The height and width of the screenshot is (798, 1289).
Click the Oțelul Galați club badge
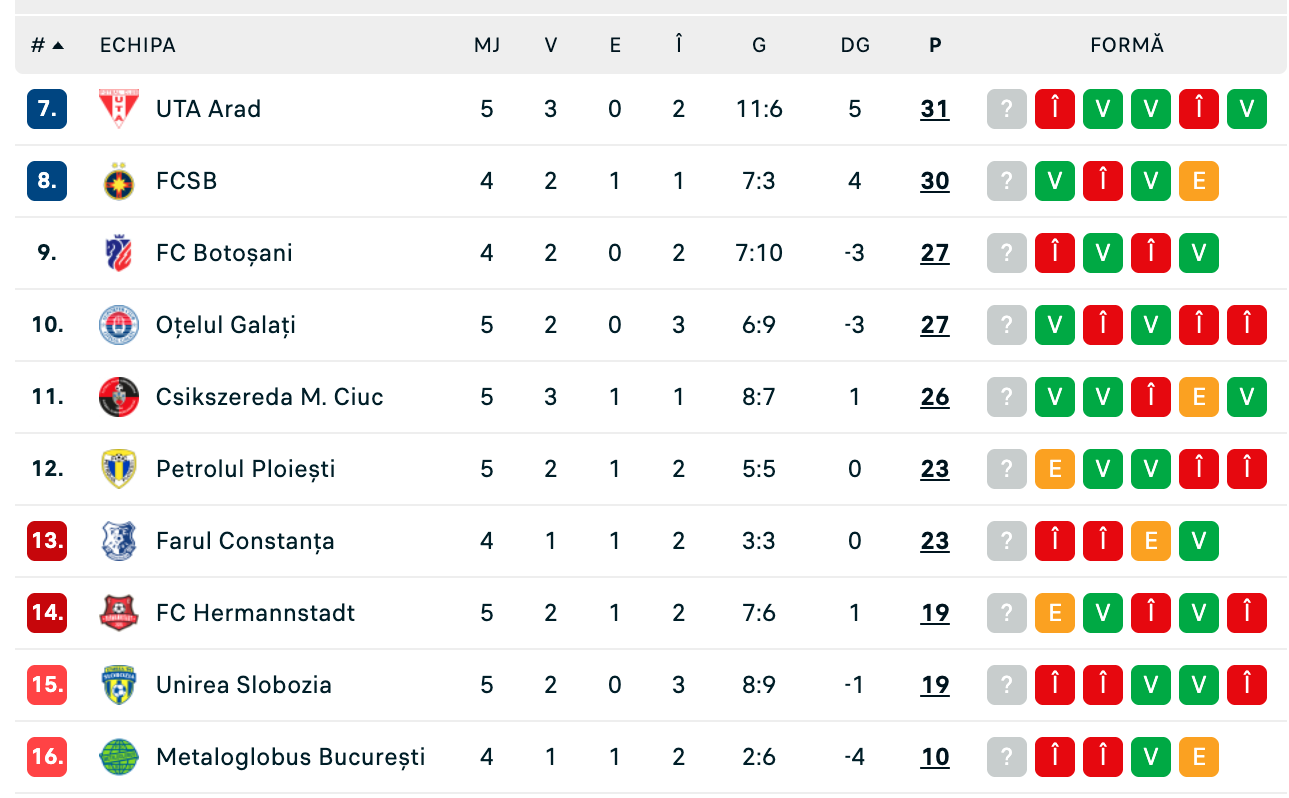[119, 325]
